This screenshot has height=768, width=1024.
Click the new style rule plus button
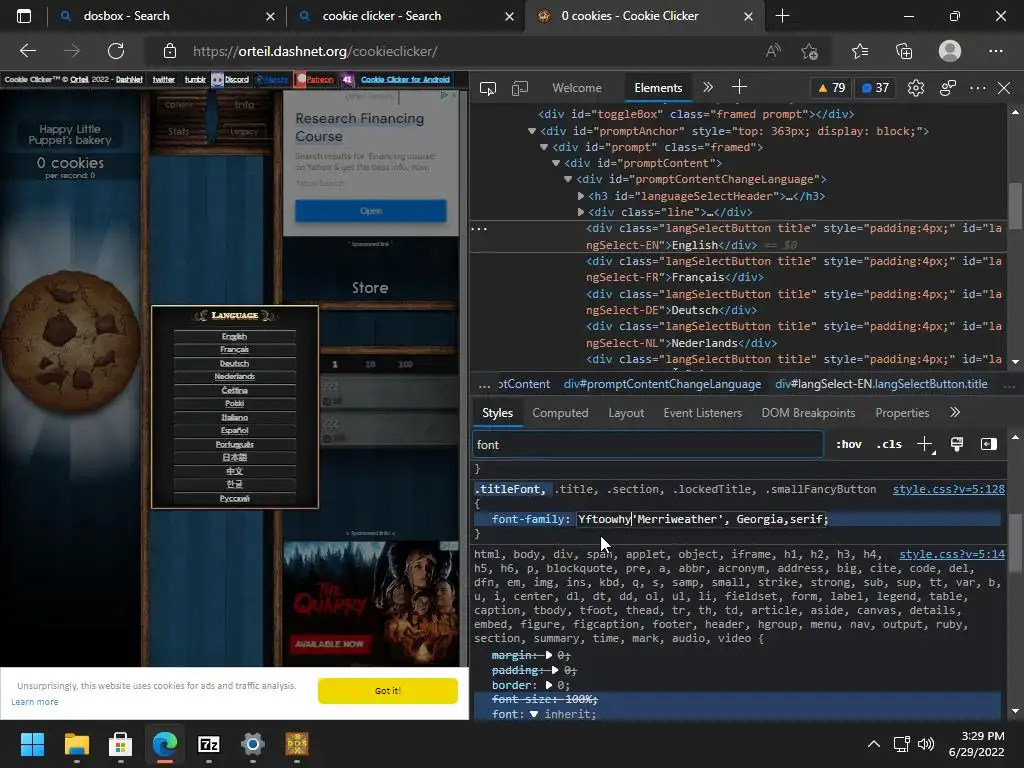click(925, 445)
